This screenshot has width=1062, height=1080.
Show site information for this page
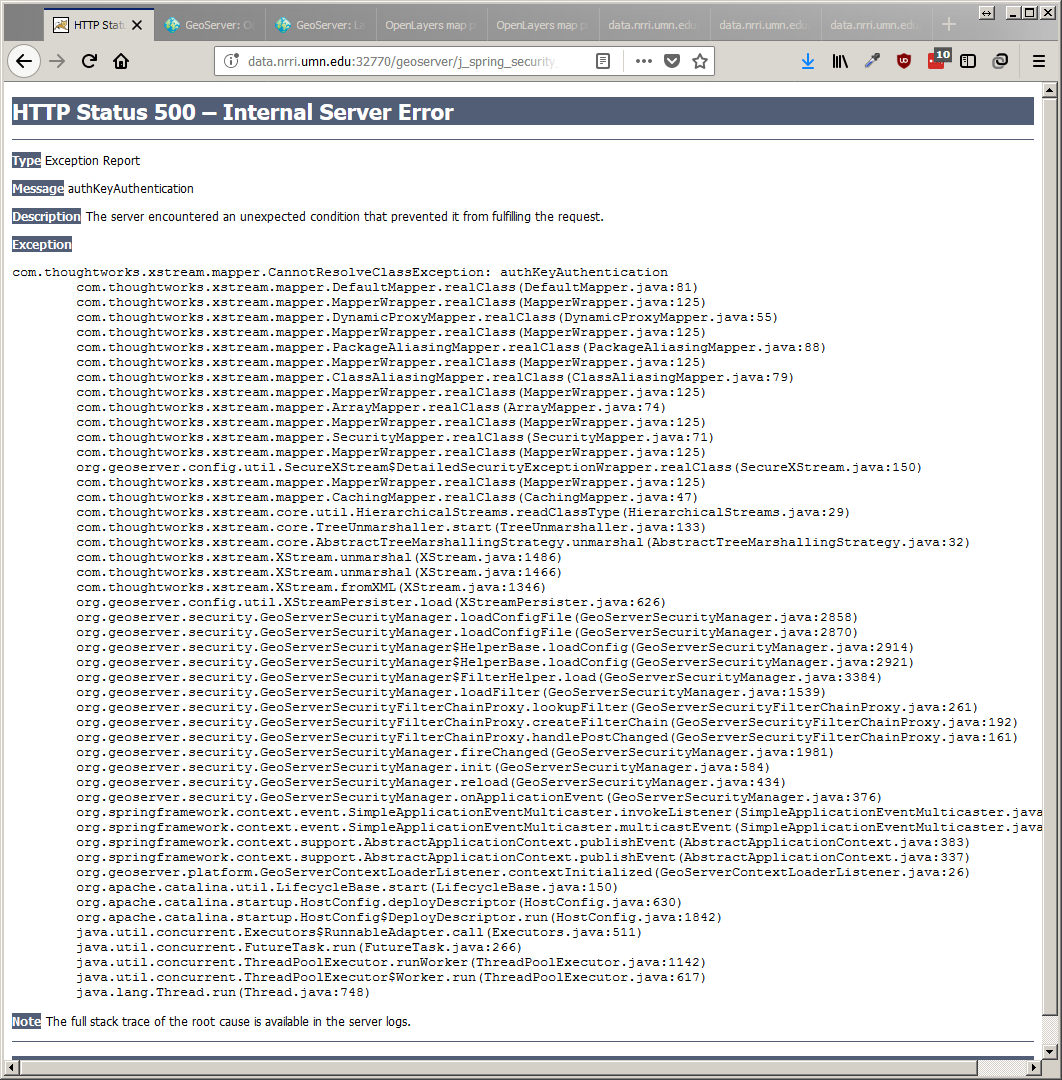(x=231, y=61)
